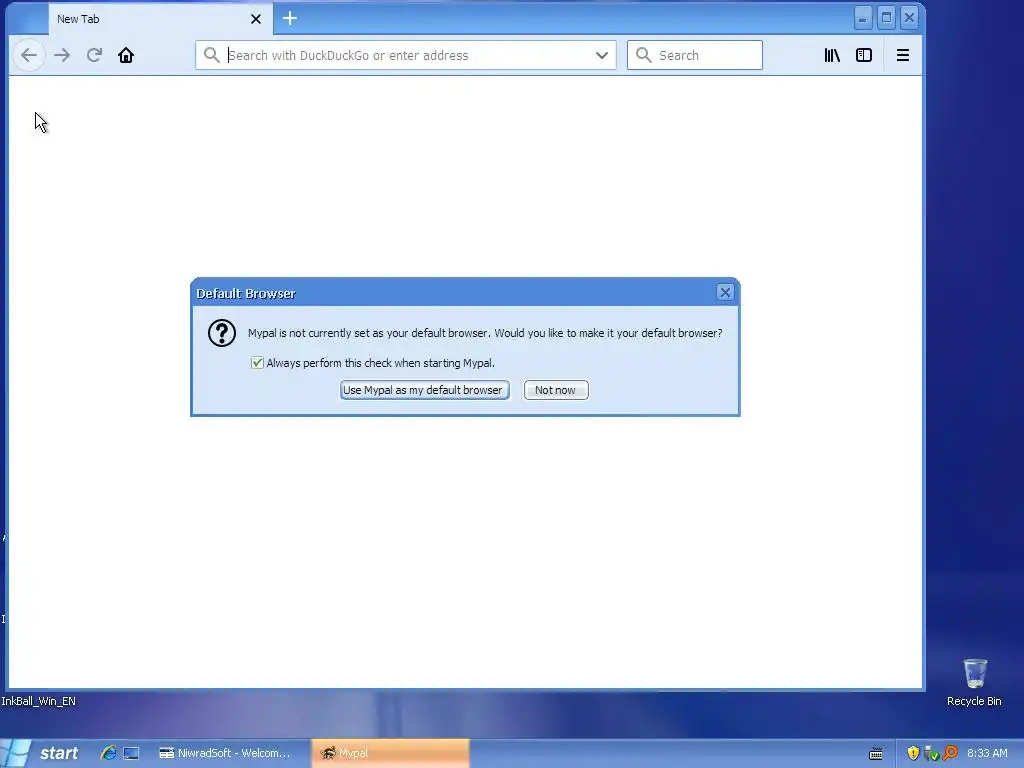1024x768 pixels.
Task: Focus the DuckDuckGo address field
Action: pos(406,56)
